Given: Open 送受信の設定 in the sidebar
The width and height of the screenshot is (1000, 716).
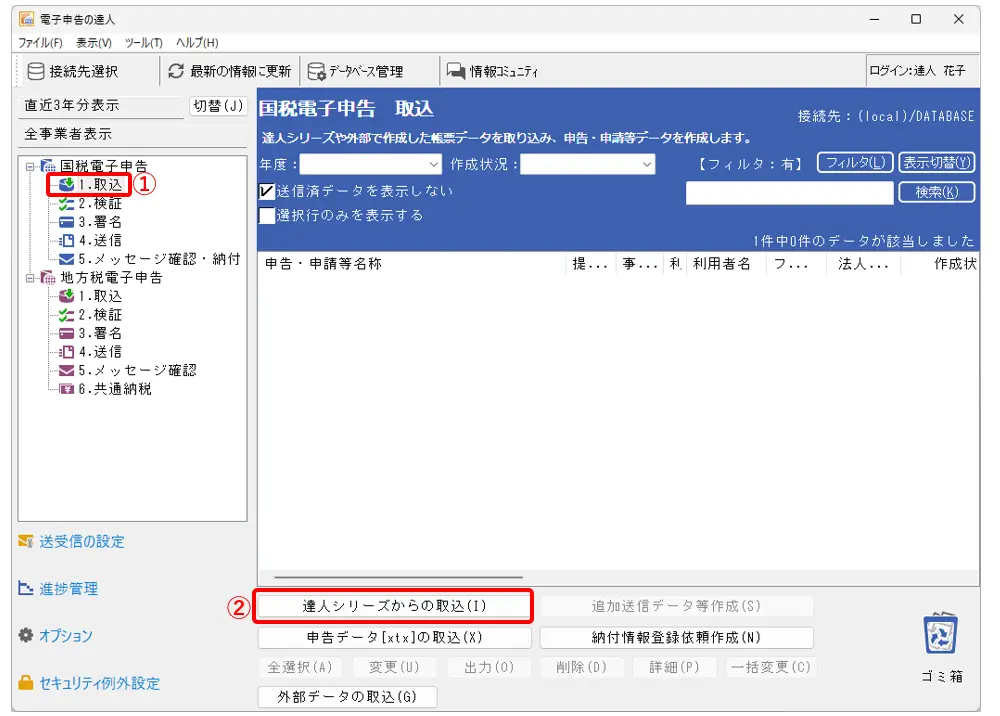Looking at the screenshot, I should 82,541.
